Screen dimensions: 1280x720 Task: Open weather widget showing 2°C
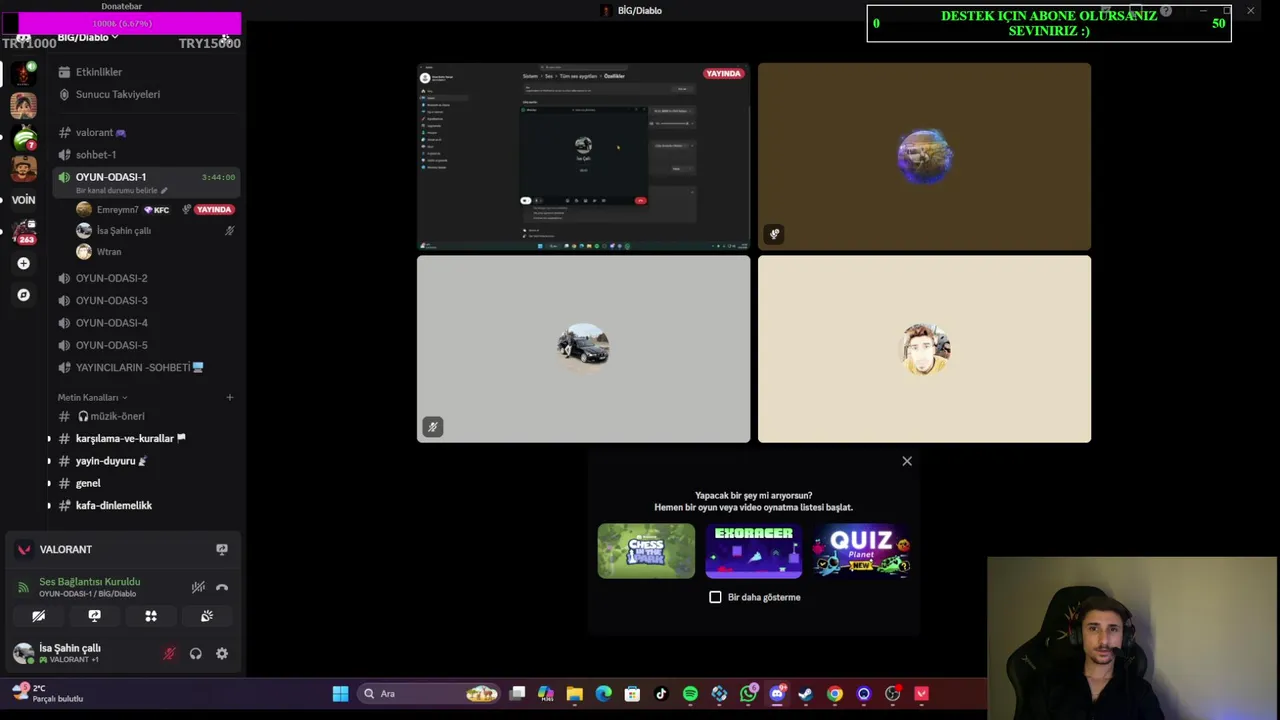(x=48, y=693)
